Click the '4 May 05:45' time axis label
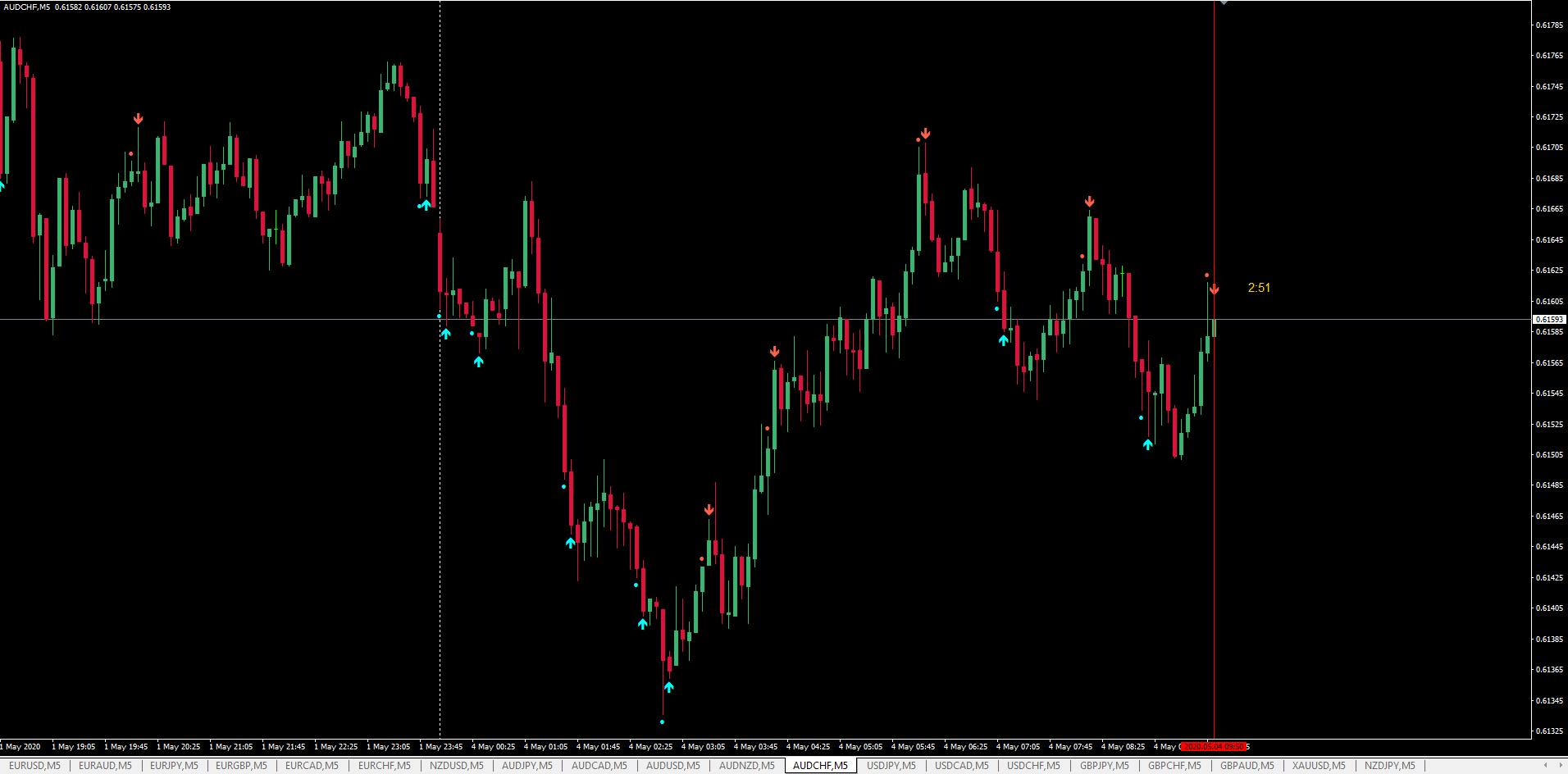 [x=913, y=747]
